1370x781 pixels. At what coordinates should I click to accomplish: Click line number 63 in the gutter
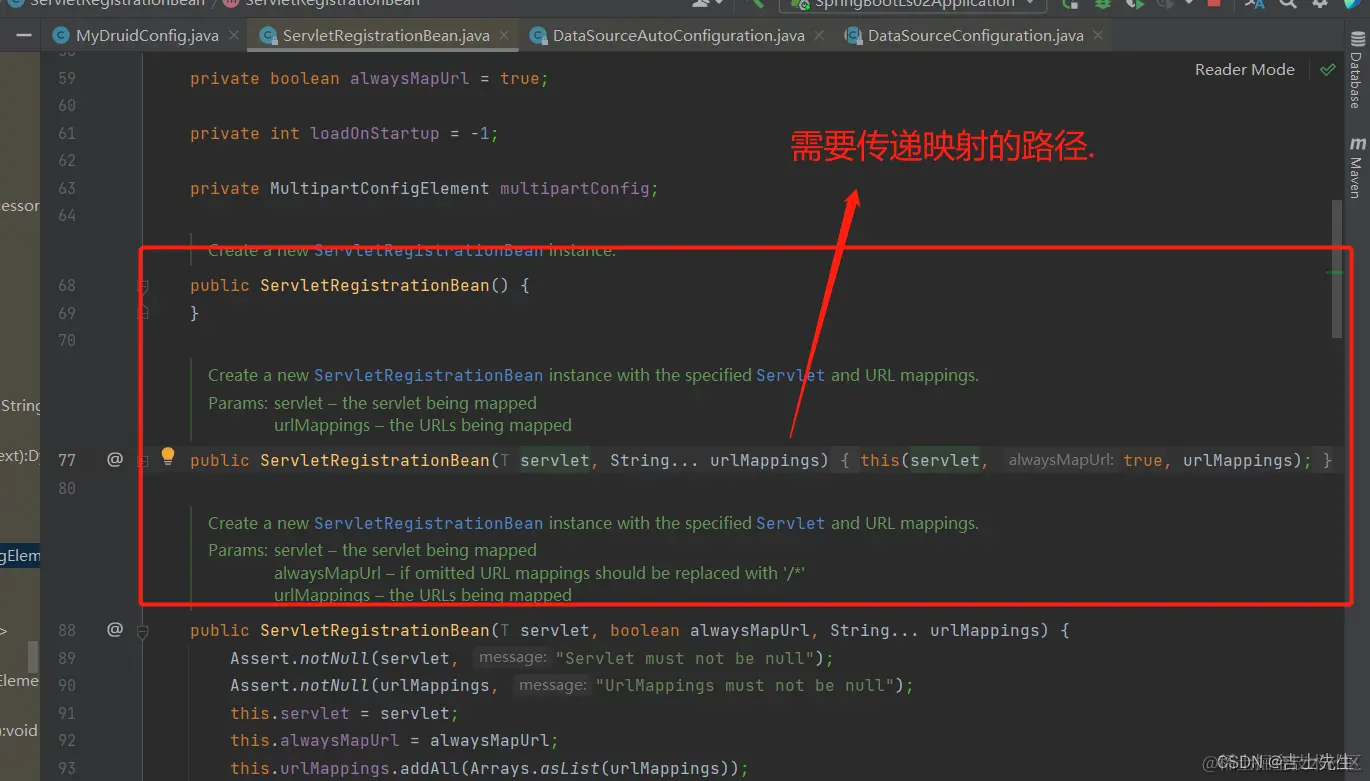coord(67,188)
